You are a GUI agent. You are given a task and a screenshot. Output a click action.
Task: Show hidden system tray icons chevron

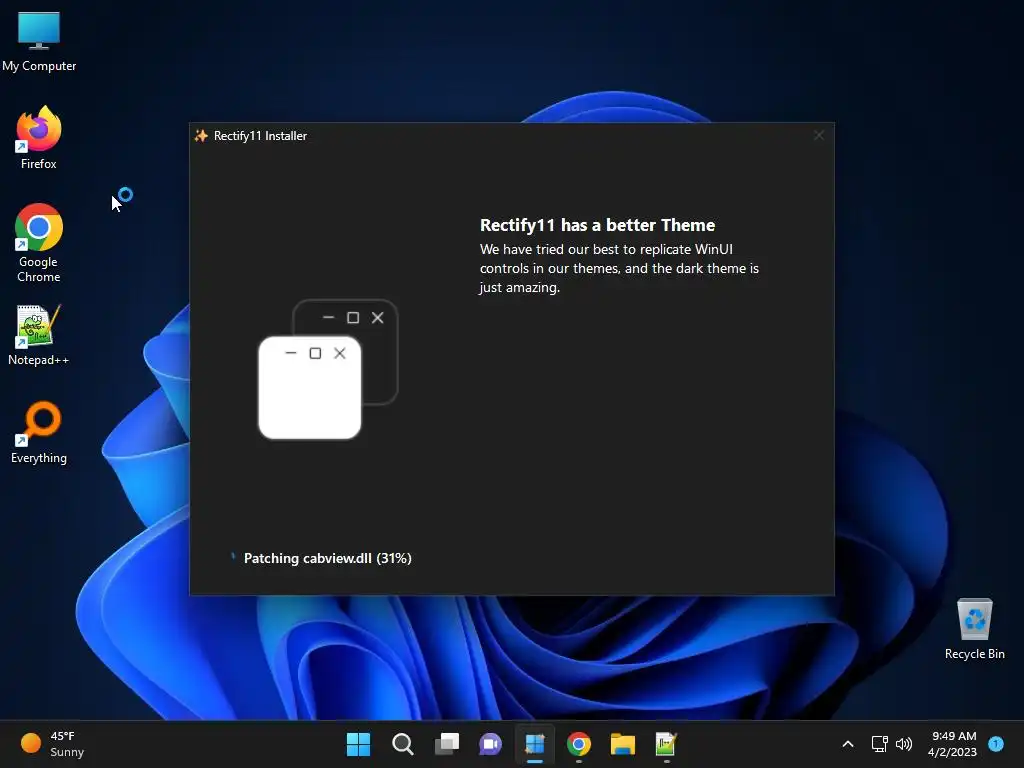tap(848, 744)
